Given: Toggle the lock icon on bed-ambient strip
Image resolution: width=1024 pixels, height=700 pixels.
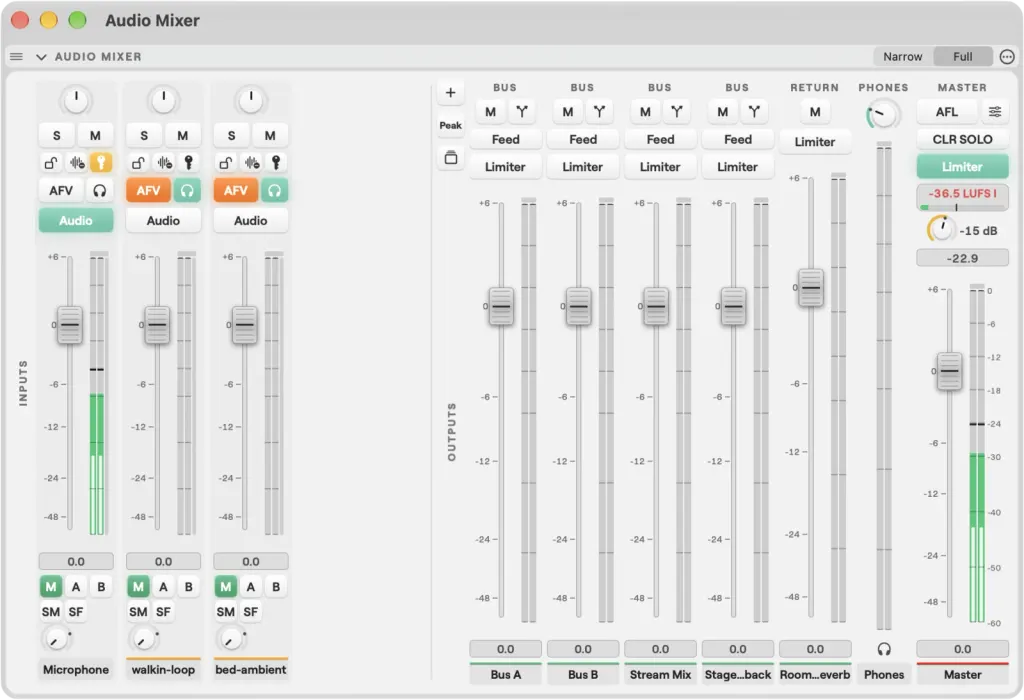Looking at the screenshot, I should pos(226,163).
